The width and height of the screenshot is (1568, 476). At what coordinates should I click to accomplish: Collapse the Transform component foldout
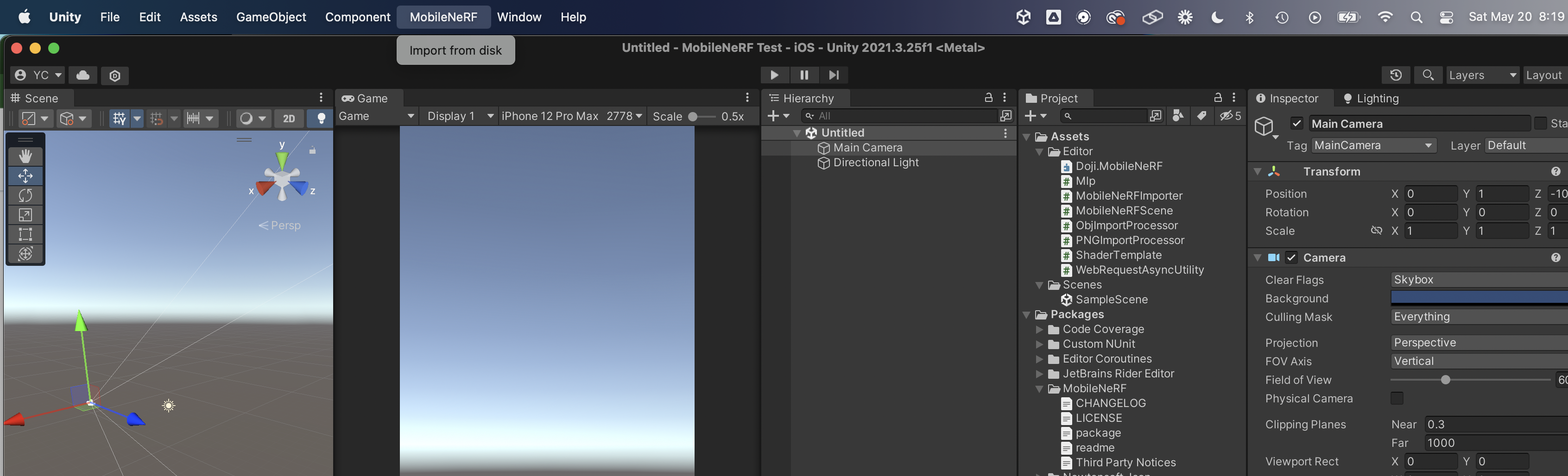pyautogui.click(x=1258, y=171)
